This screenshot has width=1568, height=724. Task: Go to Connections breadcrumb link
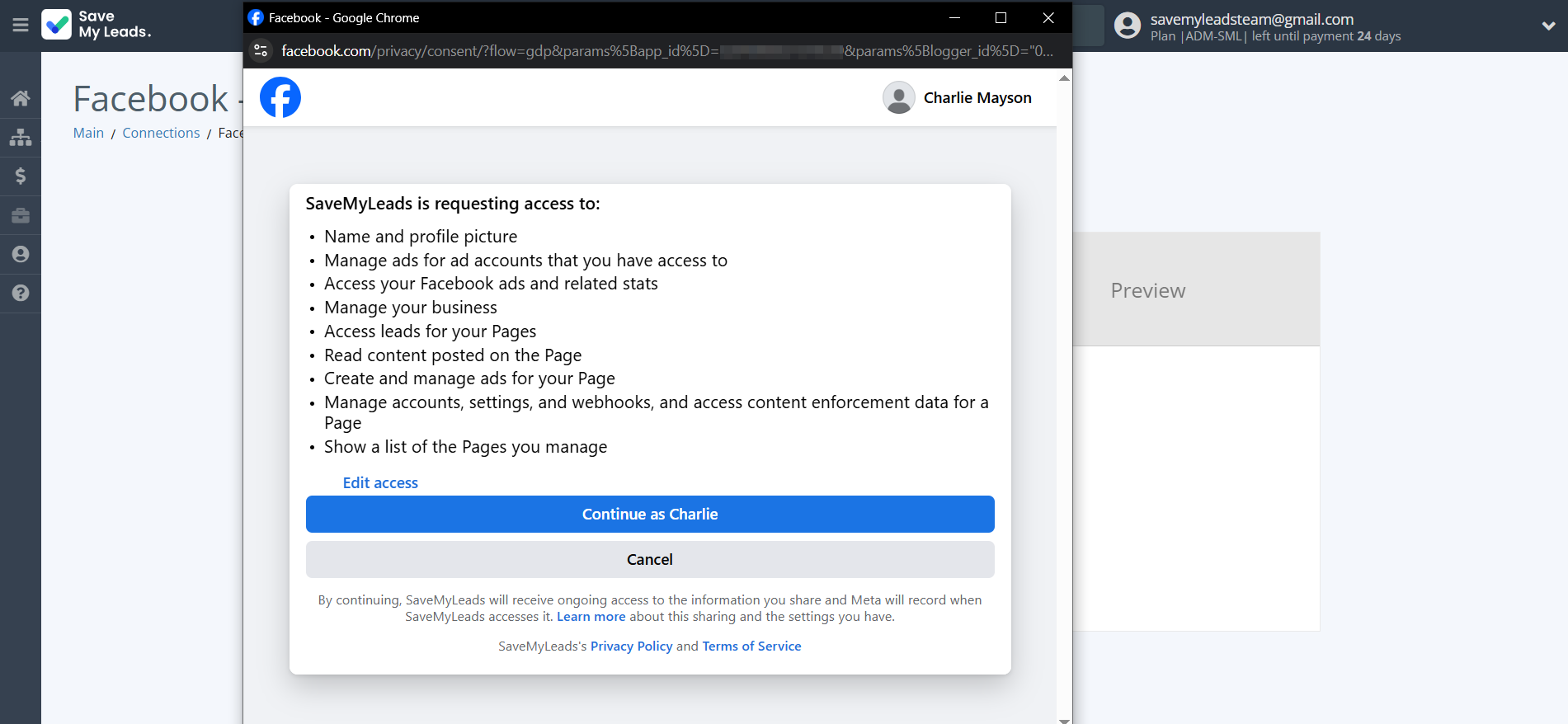pyautogui.click(x=161, y=133)
